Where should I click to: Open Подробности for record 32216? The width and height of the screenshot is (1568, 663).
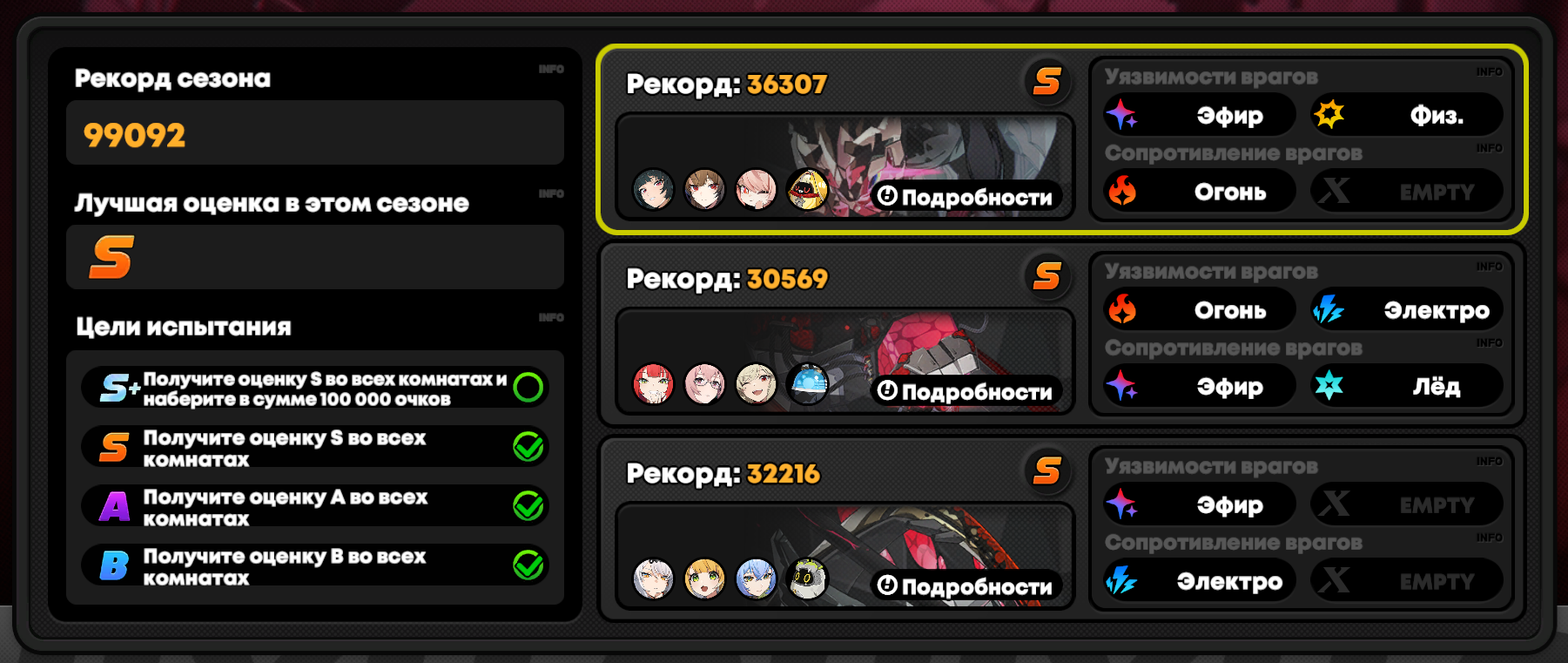tap(966, 586)
